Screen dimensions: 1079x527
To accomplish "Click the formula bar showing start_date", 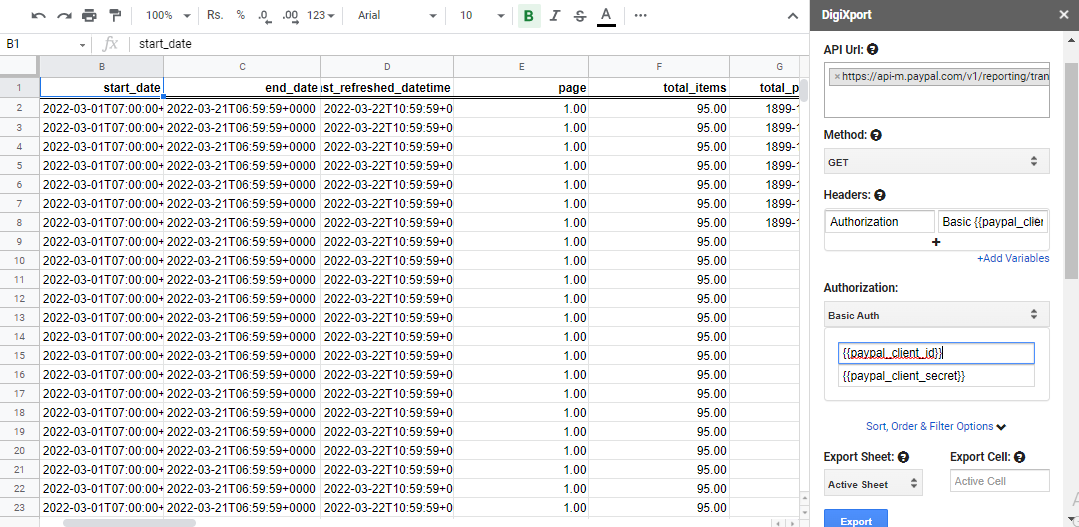I will click(x=468, y=44).
